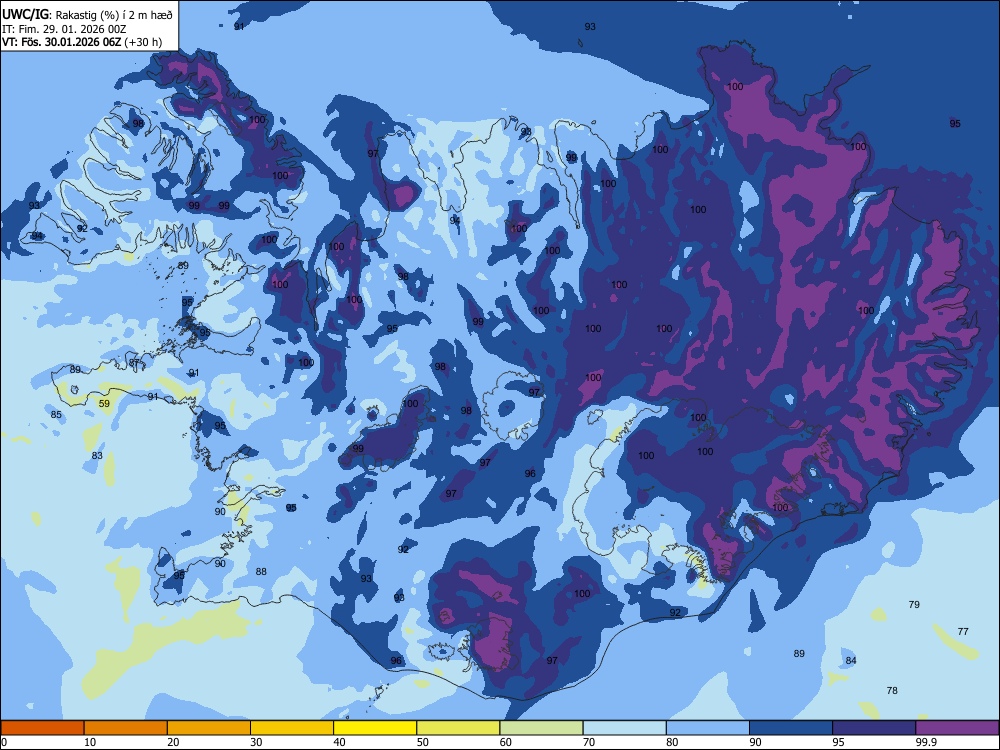
Task: Click the '99.9' legend tick label
Action: coord(926,742)
